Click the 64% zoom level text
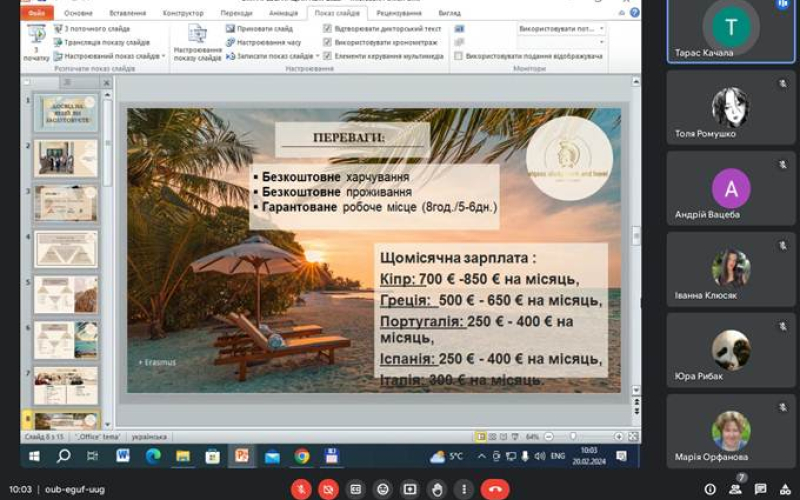Viewport: 800px width, 500px height. (x=532, y=437)
